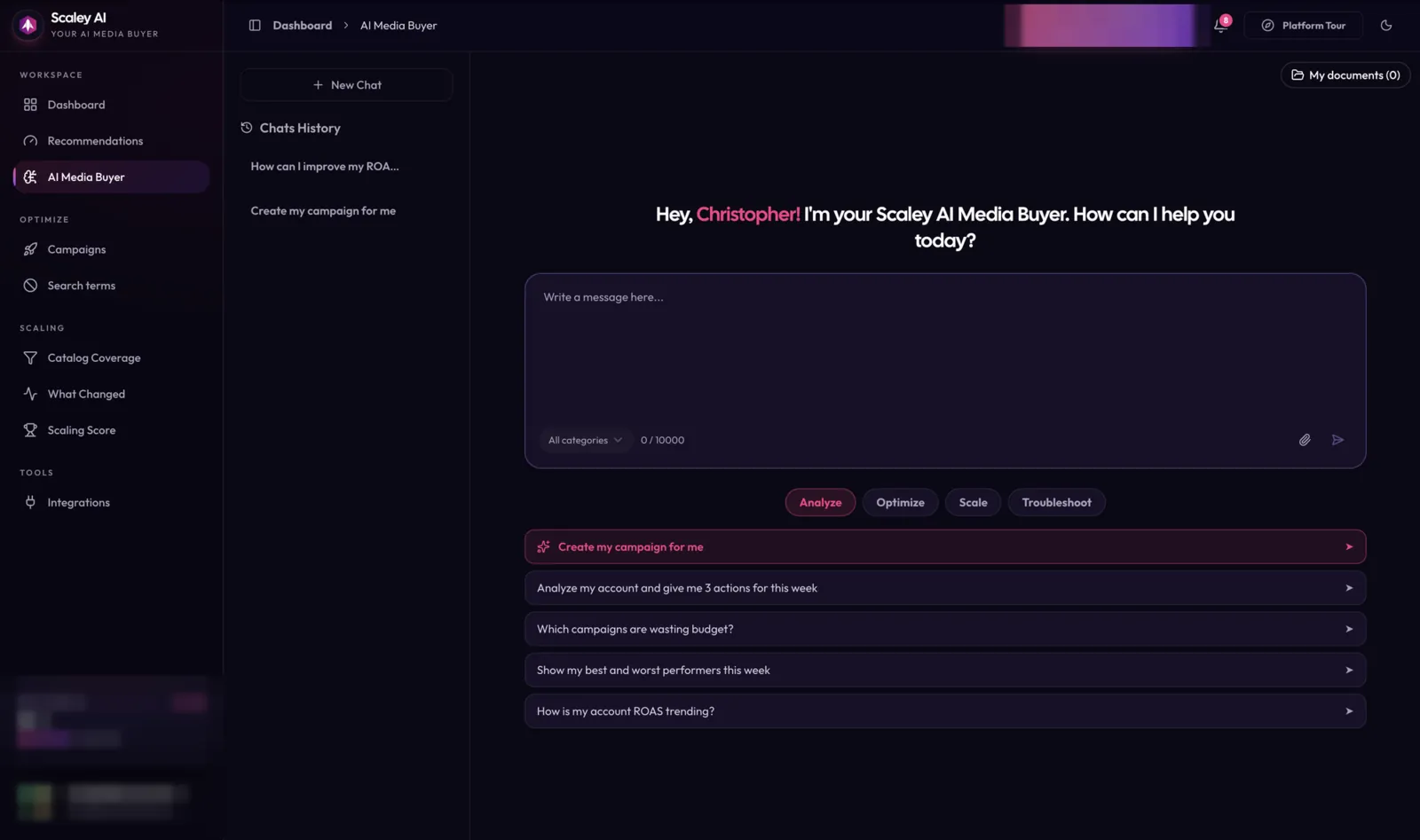Expand the Which campaigns are wasting budget prompt
1420x840 pixels.
pos(944,629)
